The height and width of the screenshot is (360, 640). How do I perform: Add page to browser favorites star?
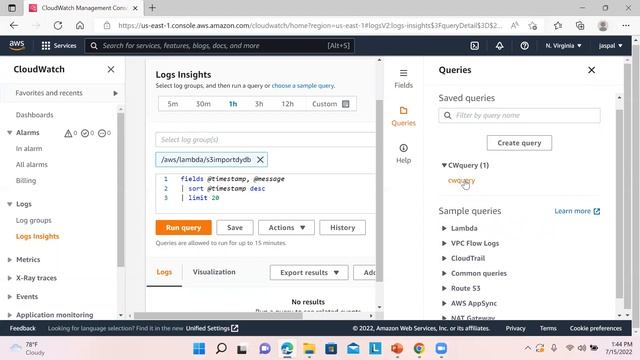[532, 25]
